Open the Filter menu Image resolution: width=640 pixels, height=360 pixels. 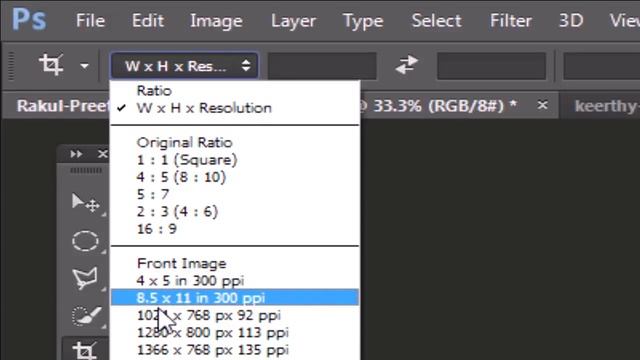[x=511, y=20]
